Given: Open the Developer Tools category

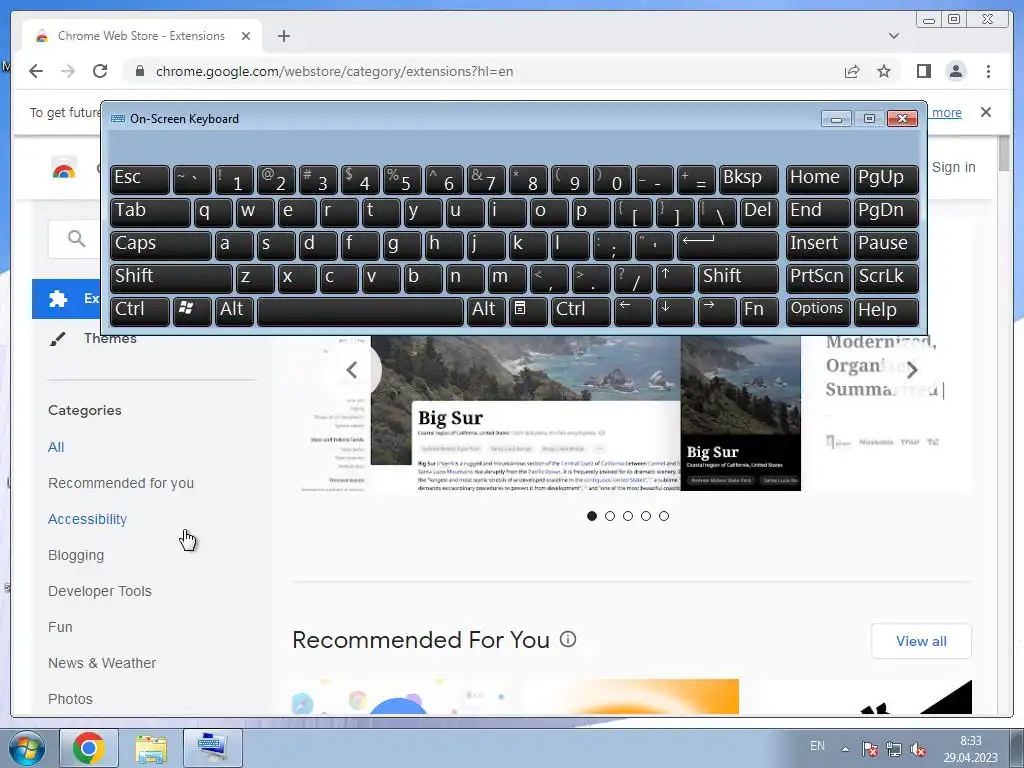Looking at the screenshot, I should click(100, 591).
